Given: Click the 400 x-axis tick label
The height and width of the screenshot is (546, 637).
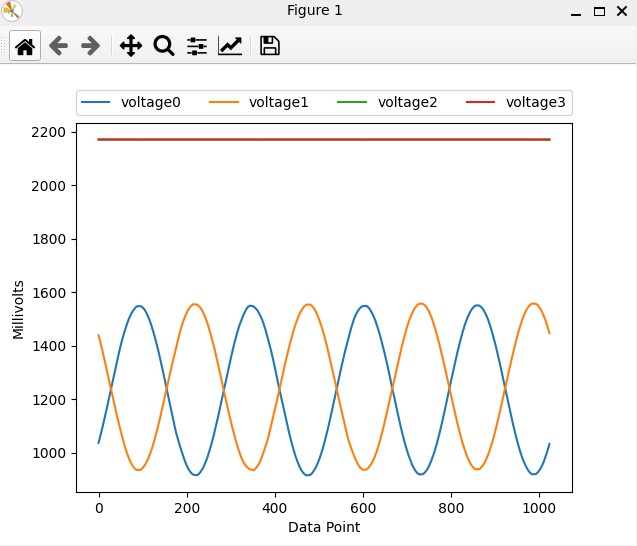Looking at the screenshot, I should (275, 508).
